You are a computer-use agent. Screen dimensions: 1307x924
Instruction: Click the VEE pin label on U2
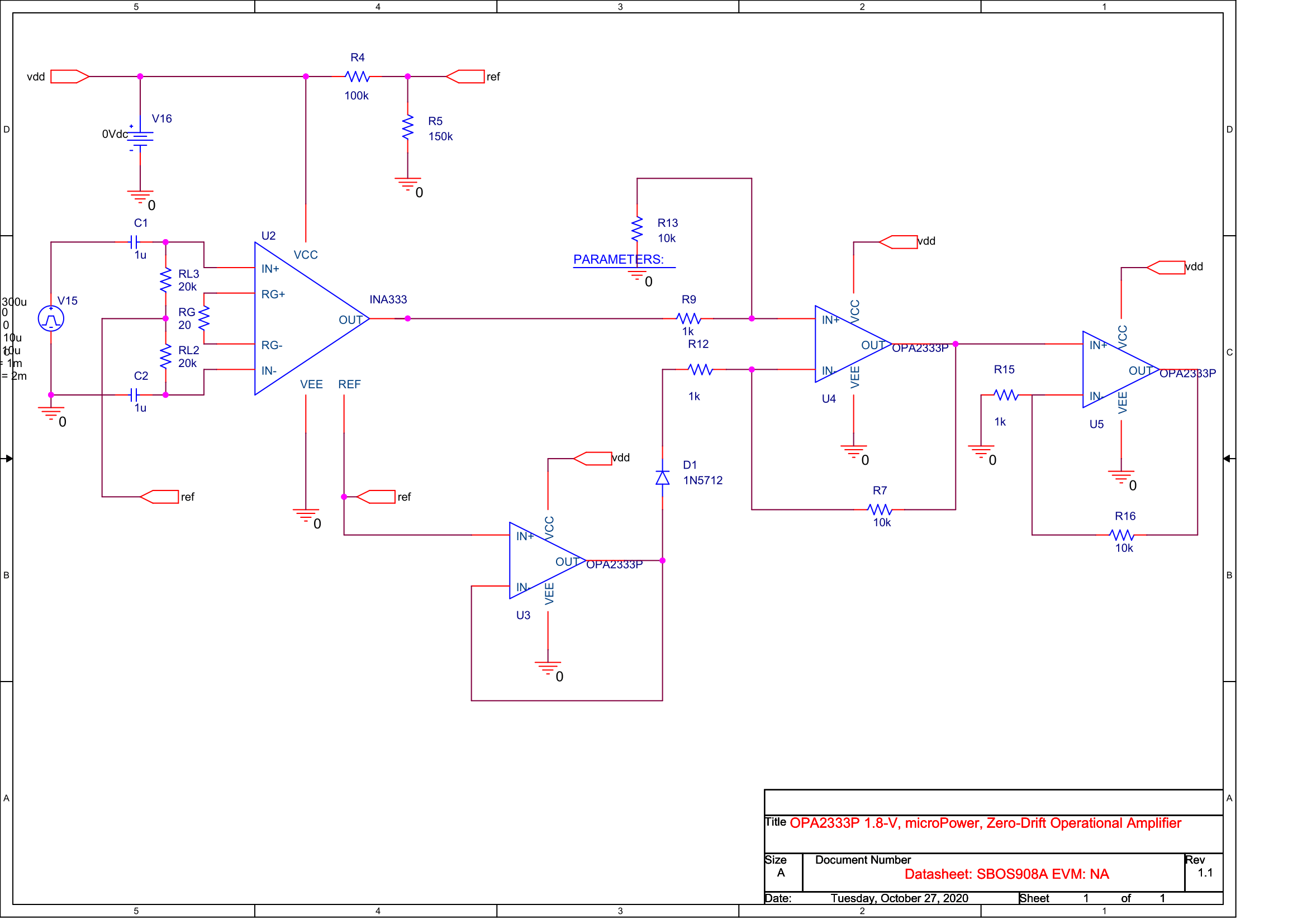[x=311, y=384]
